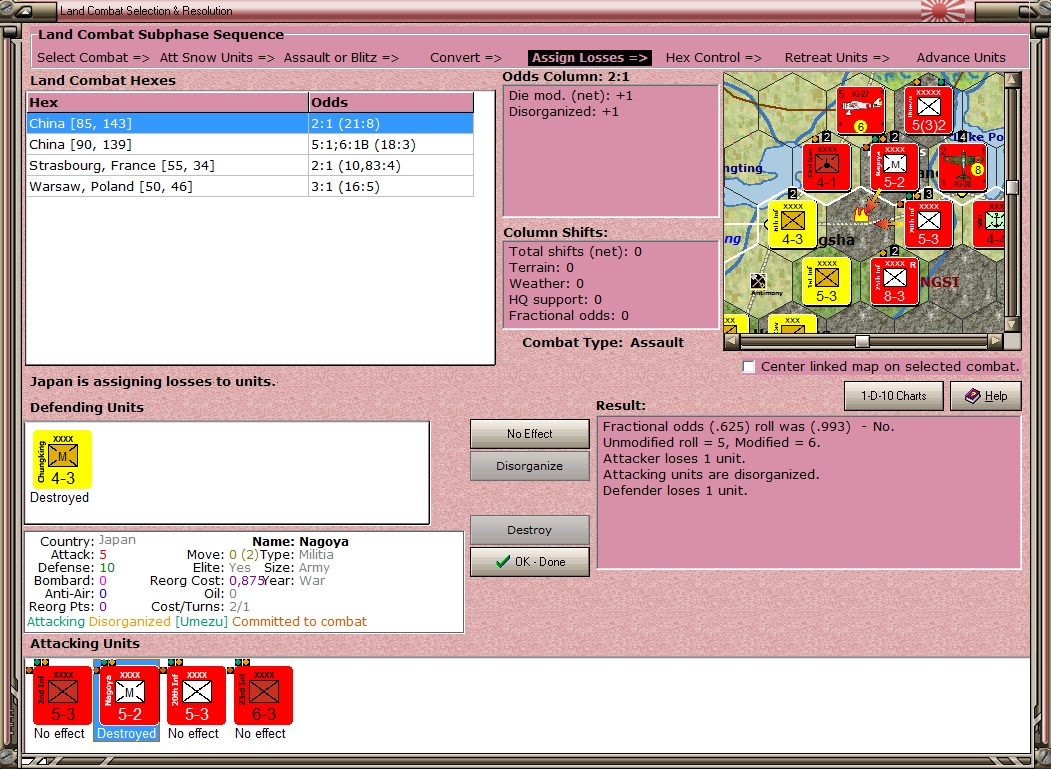1051x769 pixels.
Task: Click the yellow 4-3 infantry counter on map
Action: point(792,224)
